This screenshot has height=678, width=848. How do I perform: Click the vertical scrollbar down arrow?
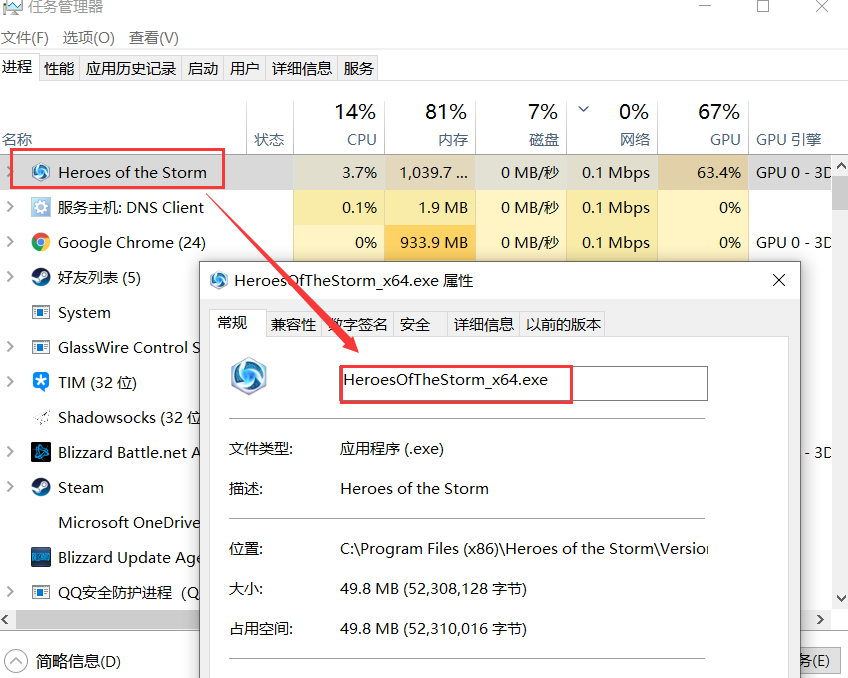pos(840,599)
